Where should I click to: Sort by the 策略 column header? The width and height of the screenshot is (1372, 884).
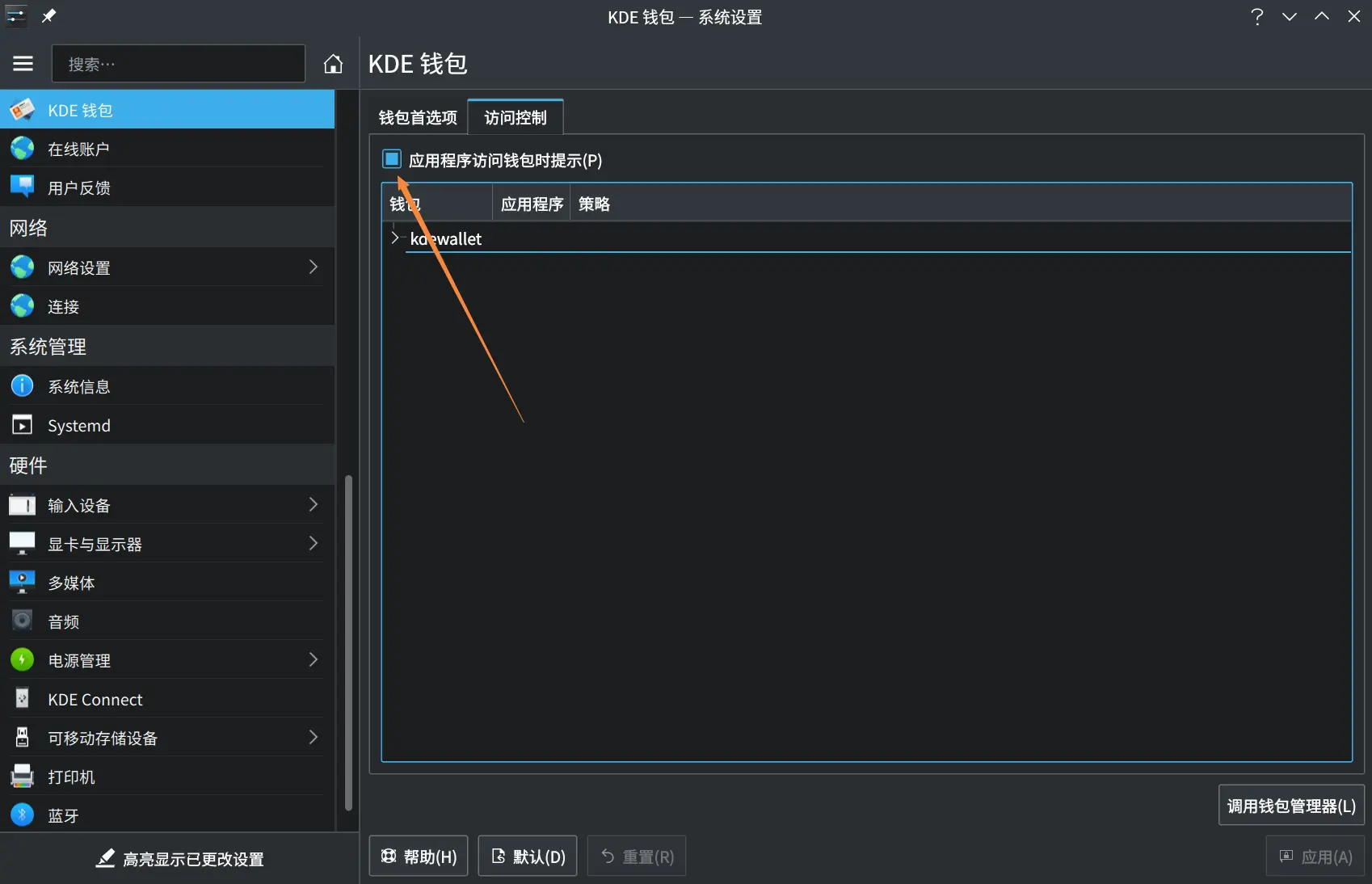tap(594, 204)
